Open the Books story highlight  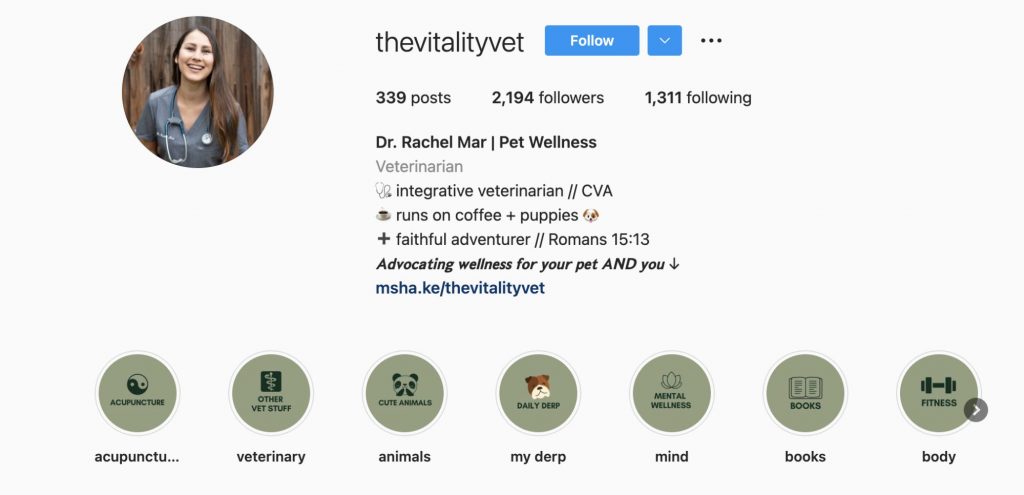(x=805, y=393)
